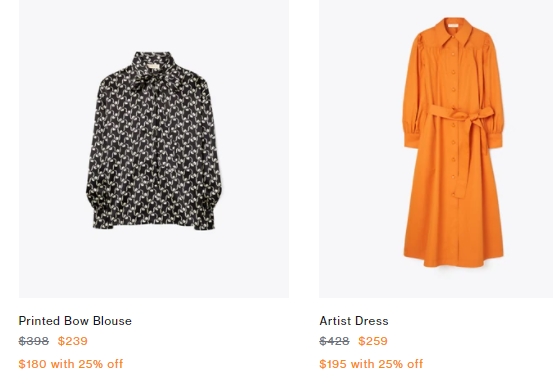Click the hem of the orange dress
The height and width of the screenshot is (388, 553).
click(x=454, y=259)
